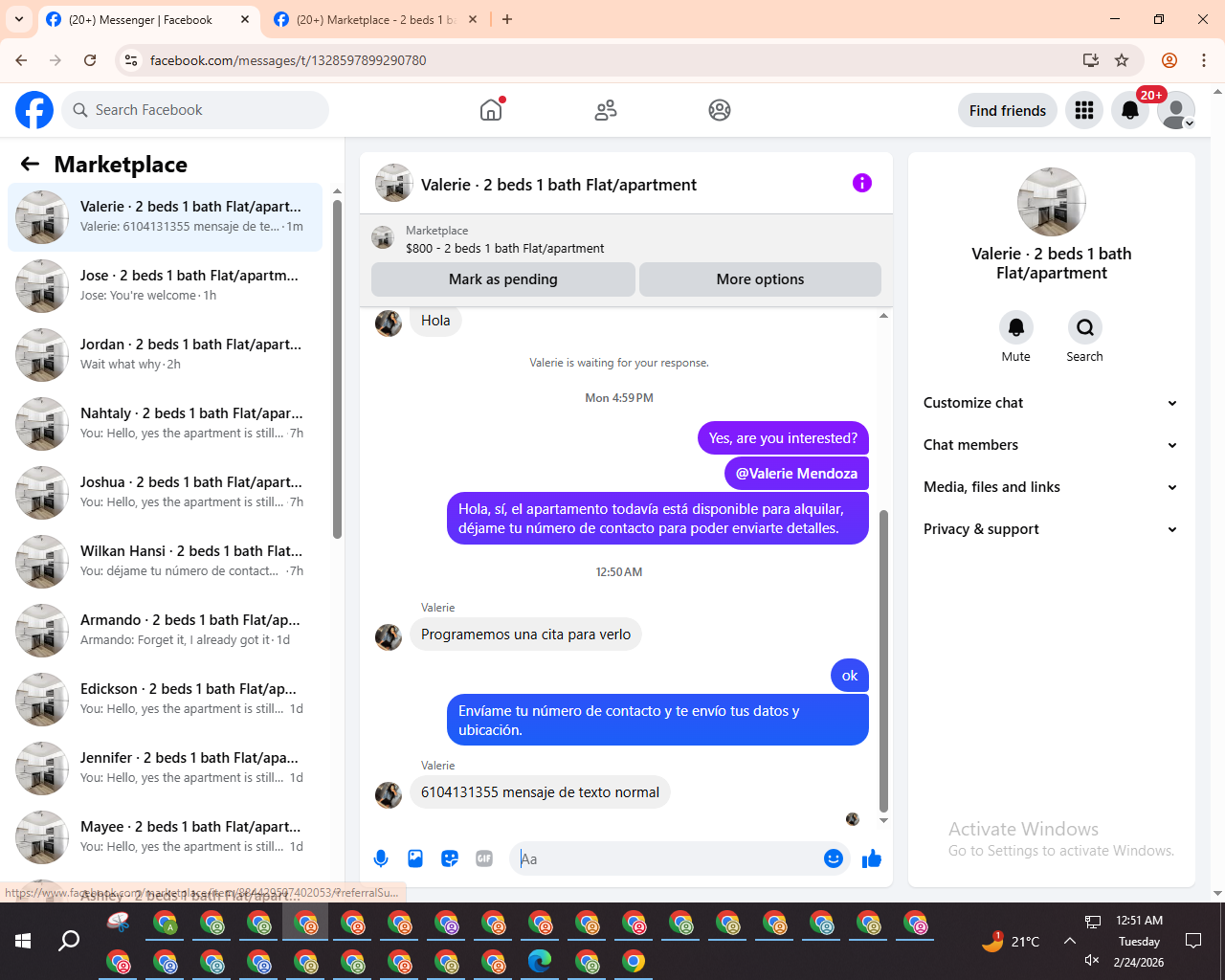
Task: Open account profile avatar menu
Action: [x=1176, y=110]
